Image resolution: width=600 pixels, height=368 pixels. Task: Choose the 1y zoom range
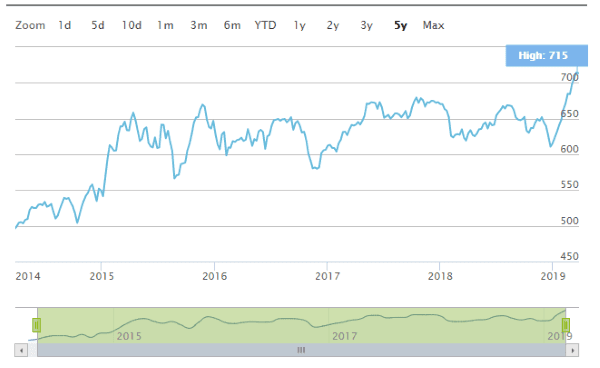coord(300,25)
